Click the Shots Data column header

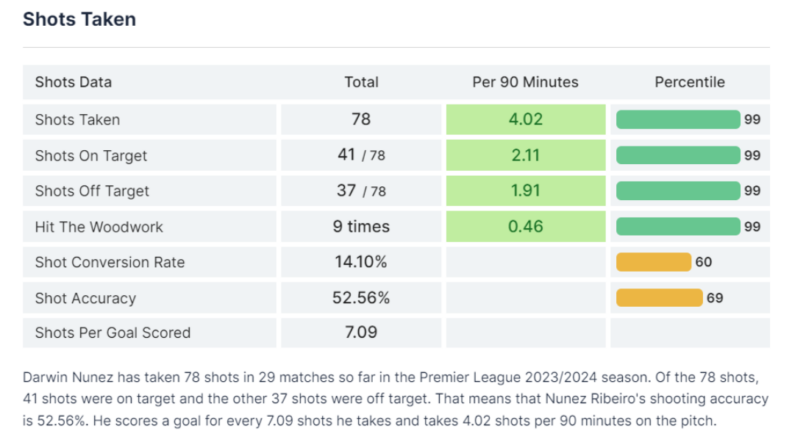pyautogui.click(x=74, y=82)
